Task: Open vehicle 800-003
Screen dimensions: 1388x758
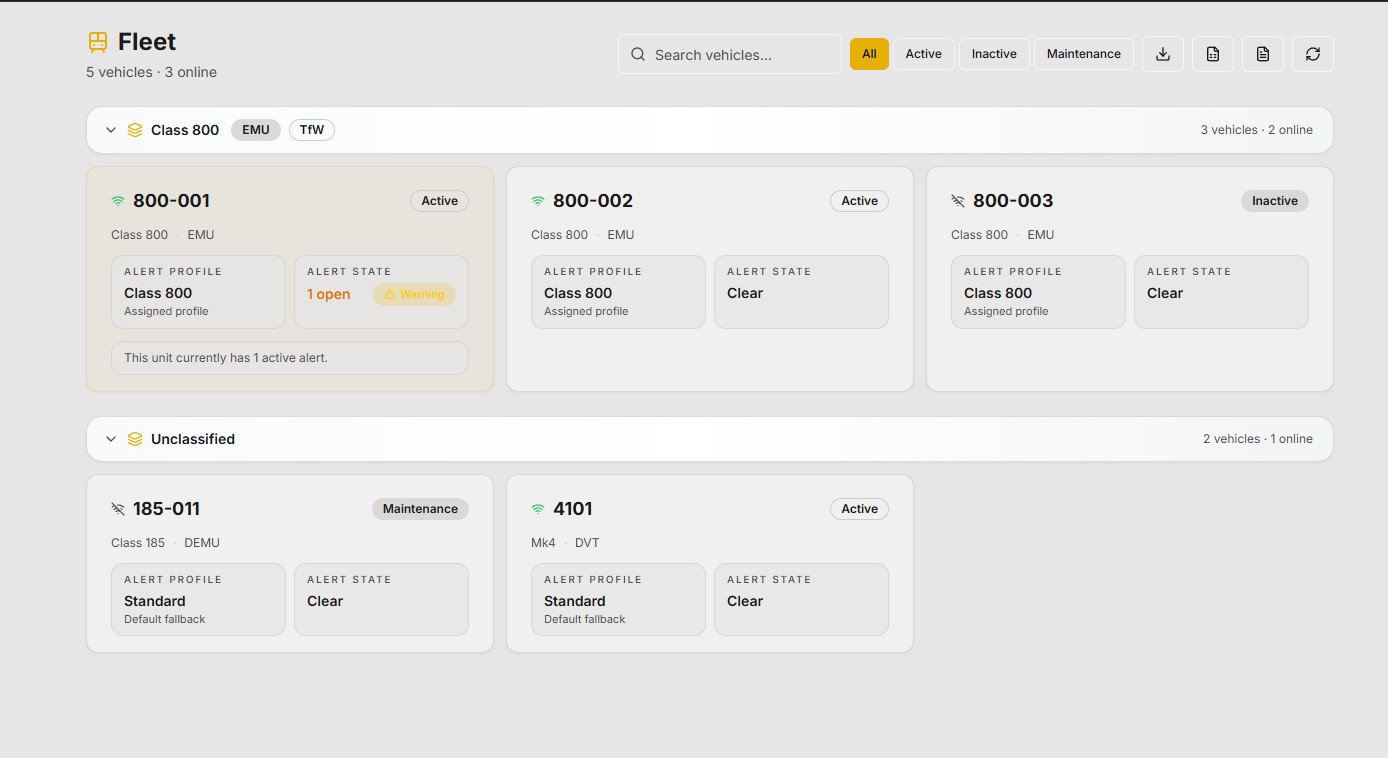Action: (x=1130, y=279)
